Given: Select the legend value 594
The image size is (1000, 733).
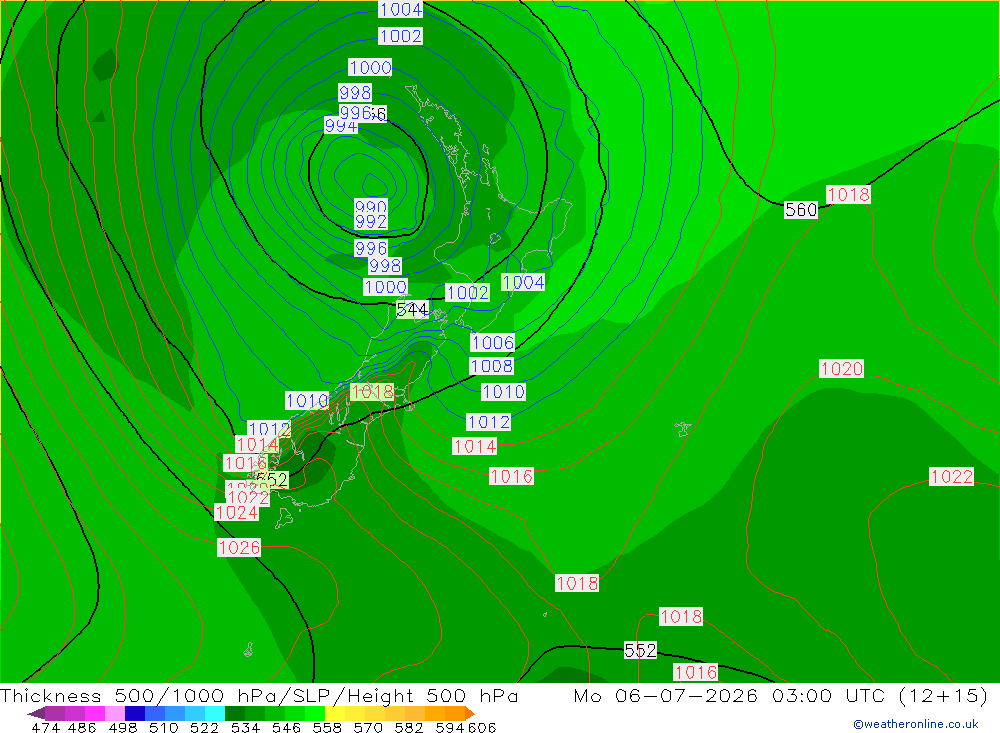Looking at the screenshot, I should pyautogui.click(x=450, y=727).
